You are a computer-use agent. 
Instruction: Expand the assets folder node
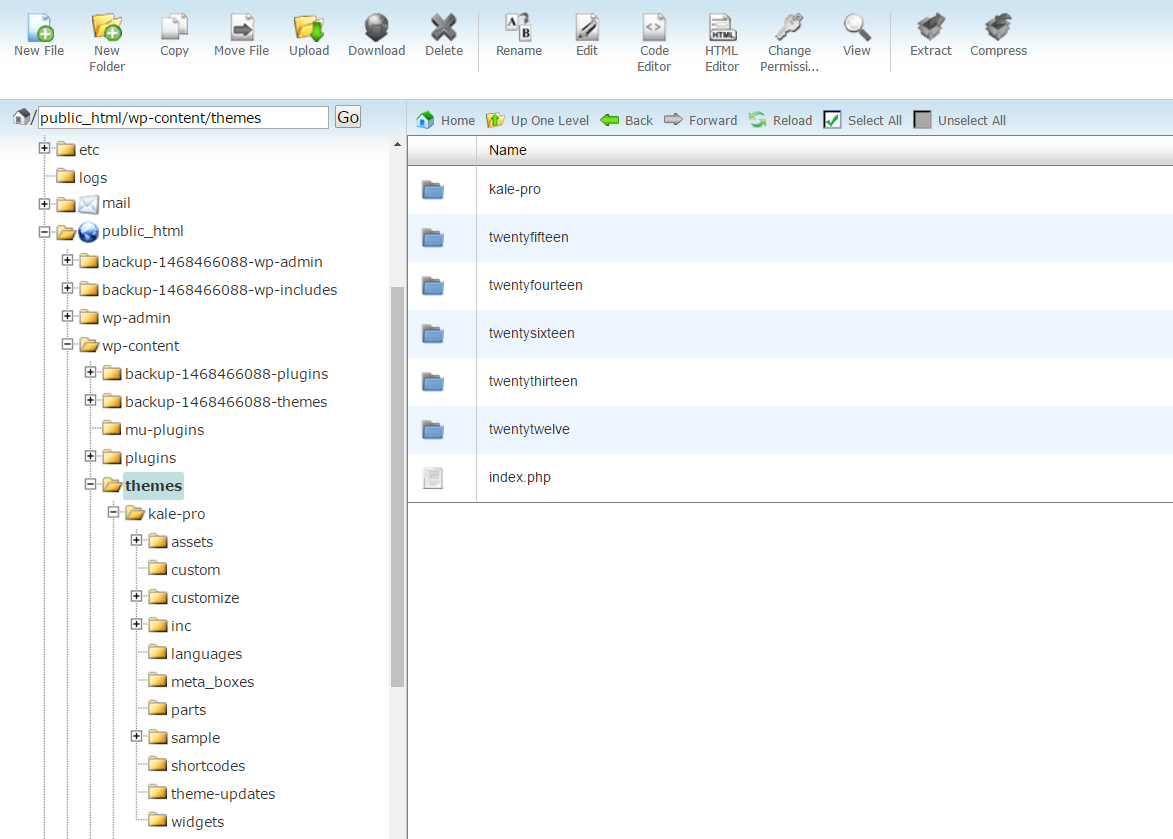pyautogui.click(x=136, y=540)
